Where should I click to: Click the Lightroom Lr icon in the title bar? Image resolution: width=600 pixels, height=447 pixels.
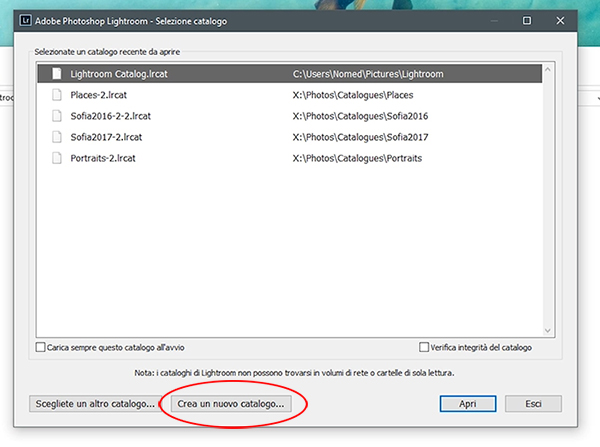pos(25,20)
